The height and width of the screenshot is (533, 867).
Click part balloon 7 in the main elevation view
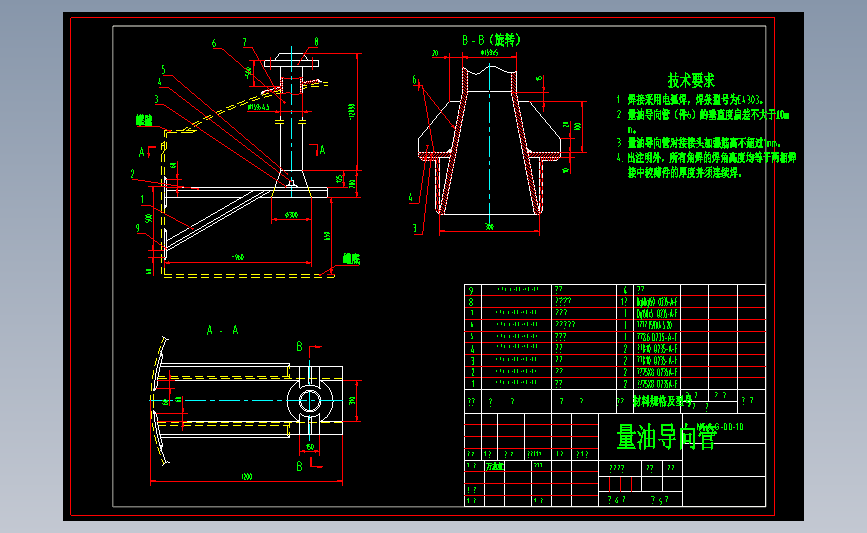tap(244, 42)
